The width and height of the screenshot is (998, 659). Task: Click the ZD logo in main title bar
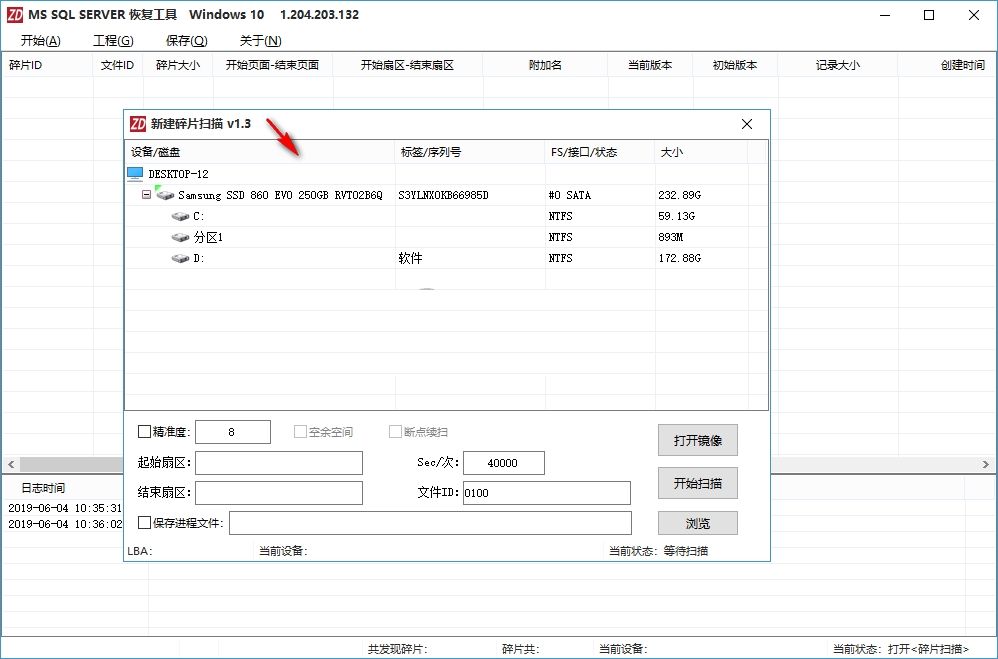click(15, 15)
